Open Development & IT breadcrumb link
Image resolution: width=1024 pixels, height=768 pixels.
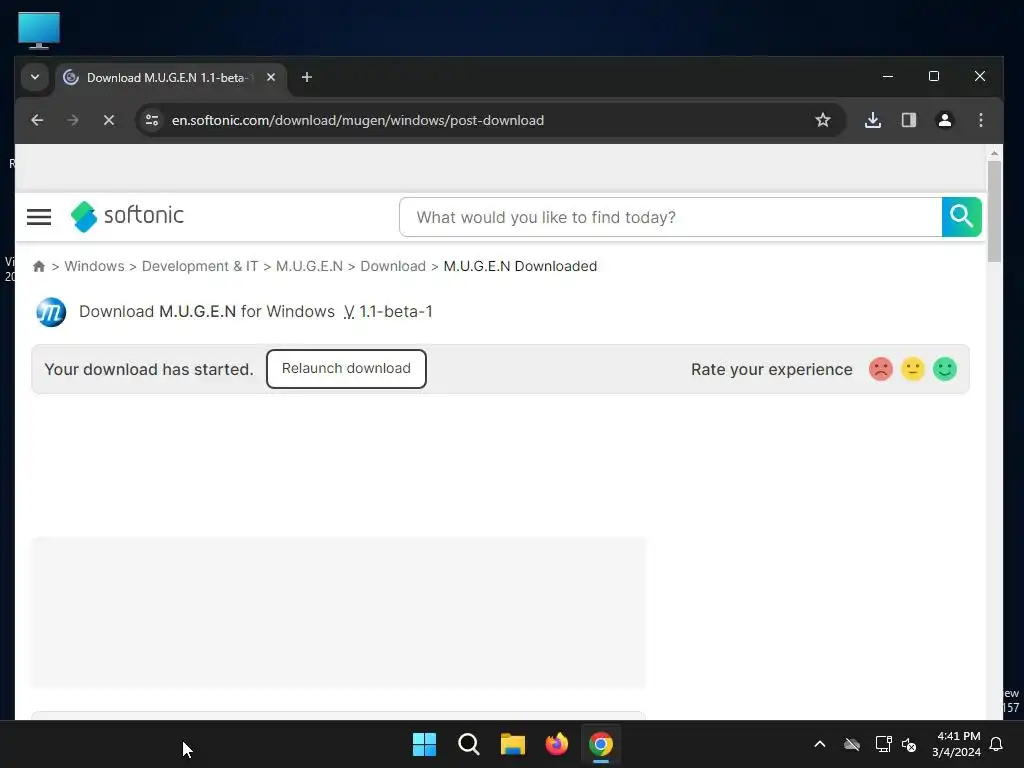200,266
